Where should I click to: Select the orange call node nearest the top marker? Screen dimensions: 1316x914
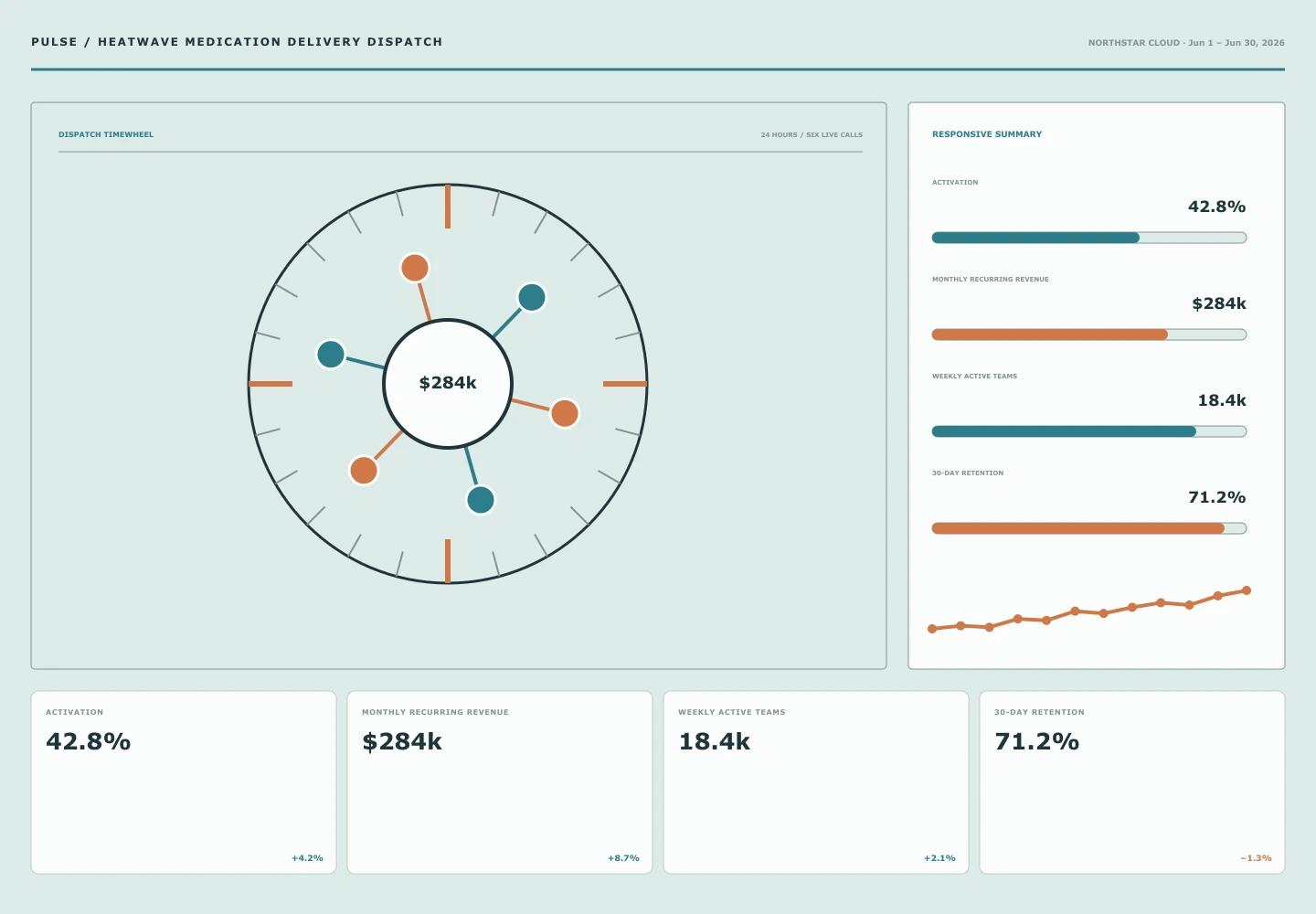(415, 268)
